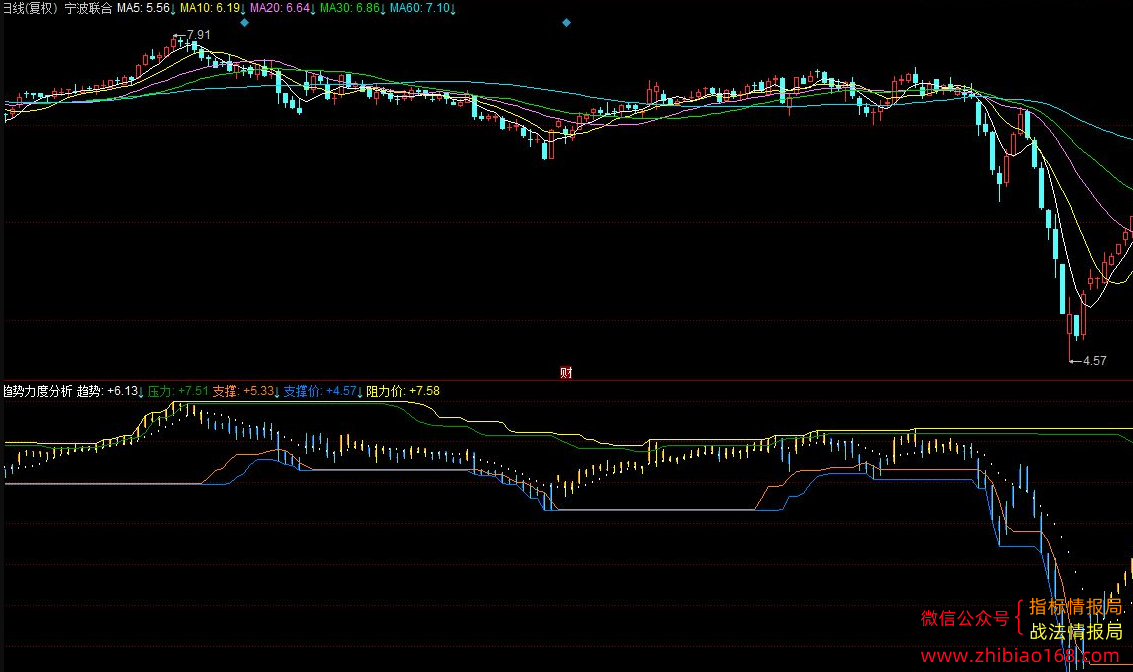Click the 支撑价: +4.57 value
Image resolution: width=1133 pixels, height=672 pixels.
point(322,392)
